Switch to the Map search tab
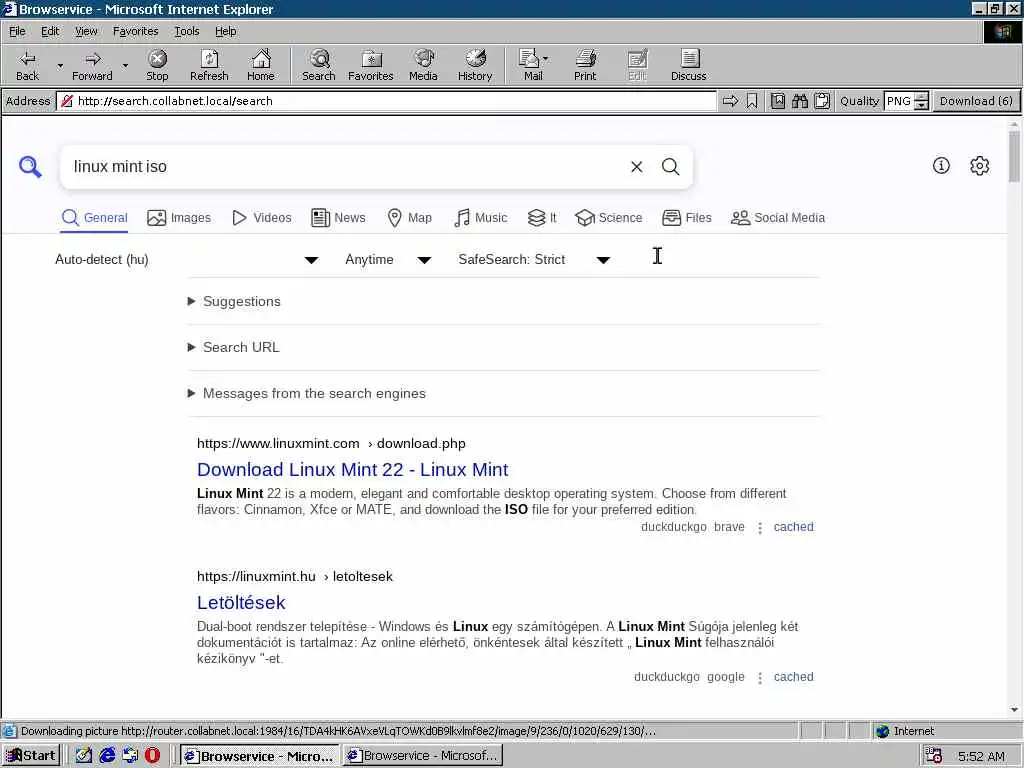The height and width of the screenshot is (768, 1024). pyautogui.click(x=409, y=217)
